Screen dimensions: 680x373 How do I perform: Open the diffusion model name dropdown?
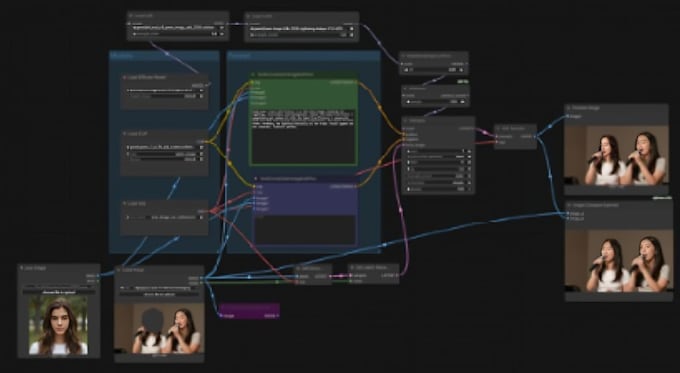[x=165, y=90]
